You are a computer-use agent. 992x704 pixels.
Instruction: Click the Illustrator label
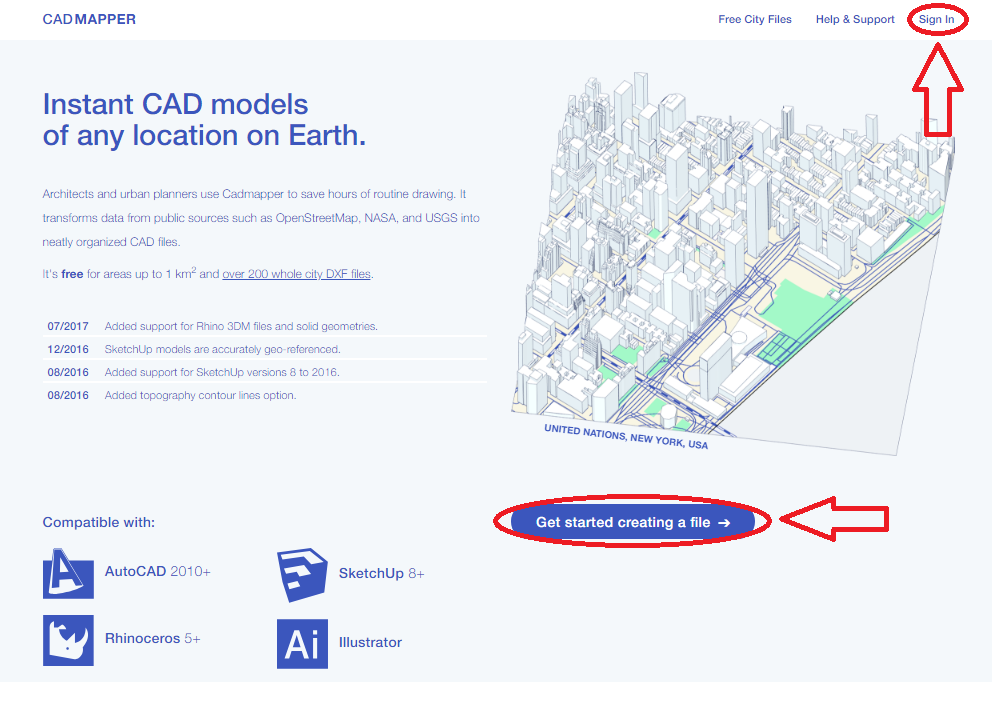point(370,642)
